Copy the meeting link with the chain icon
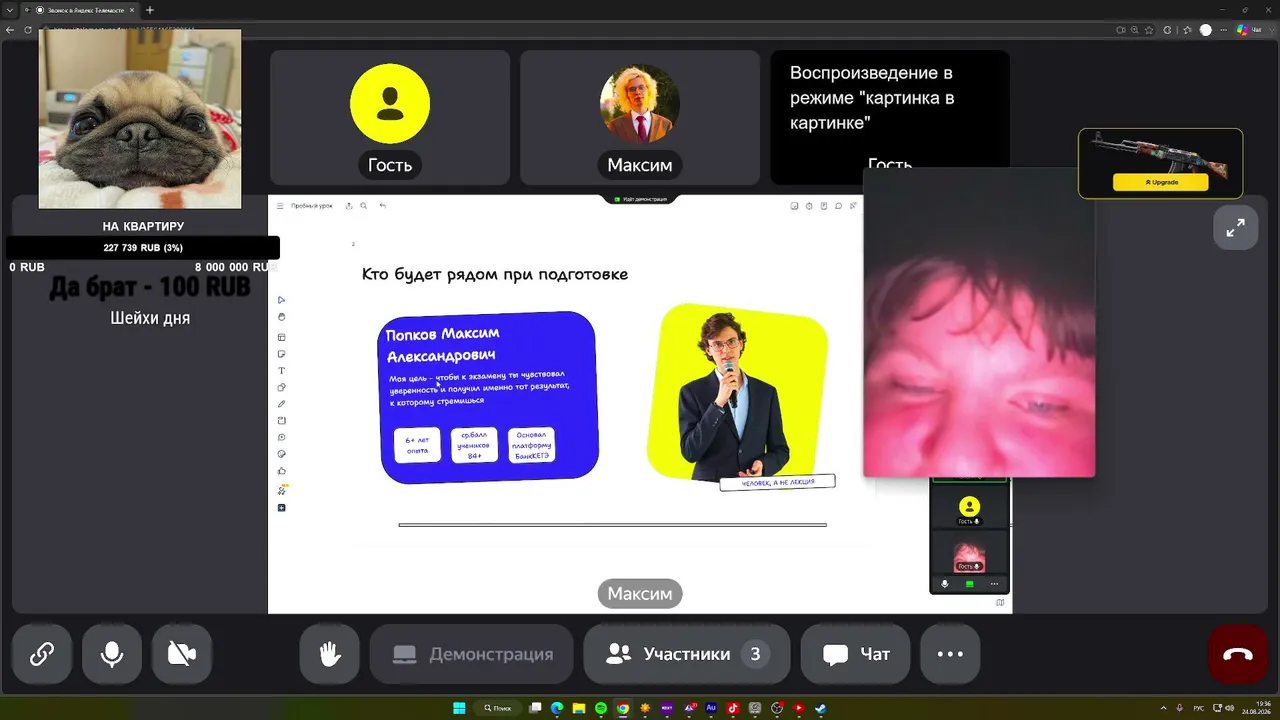Viewport: 1280px width, 720px height. pyautogui.click(x=42, y=654)
